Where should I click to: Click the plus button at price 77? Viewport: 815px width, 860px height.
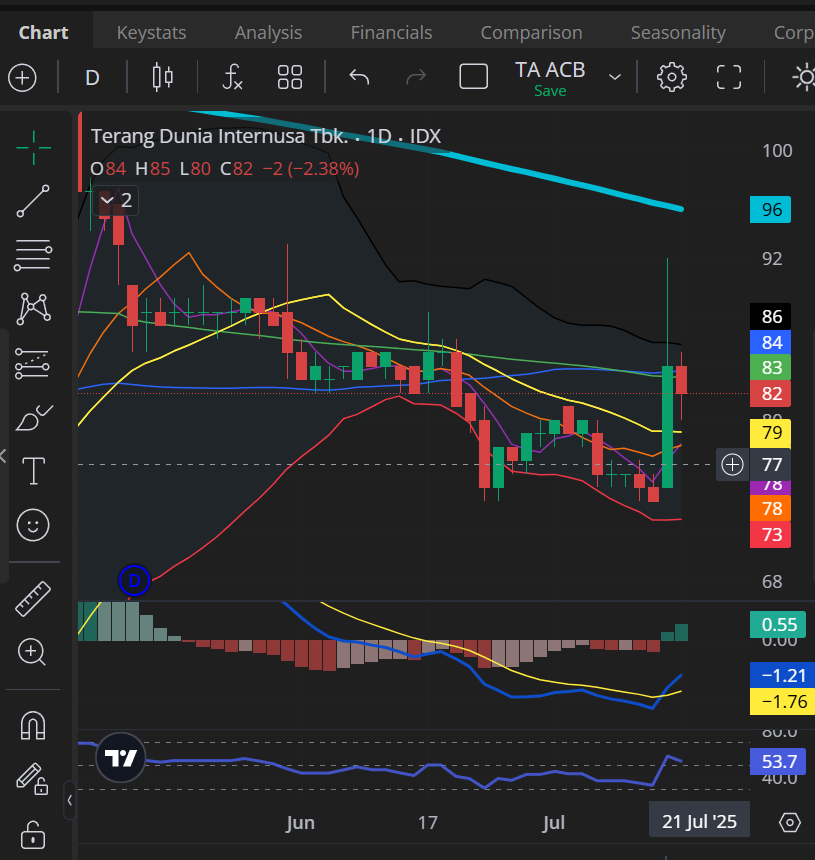732,465
